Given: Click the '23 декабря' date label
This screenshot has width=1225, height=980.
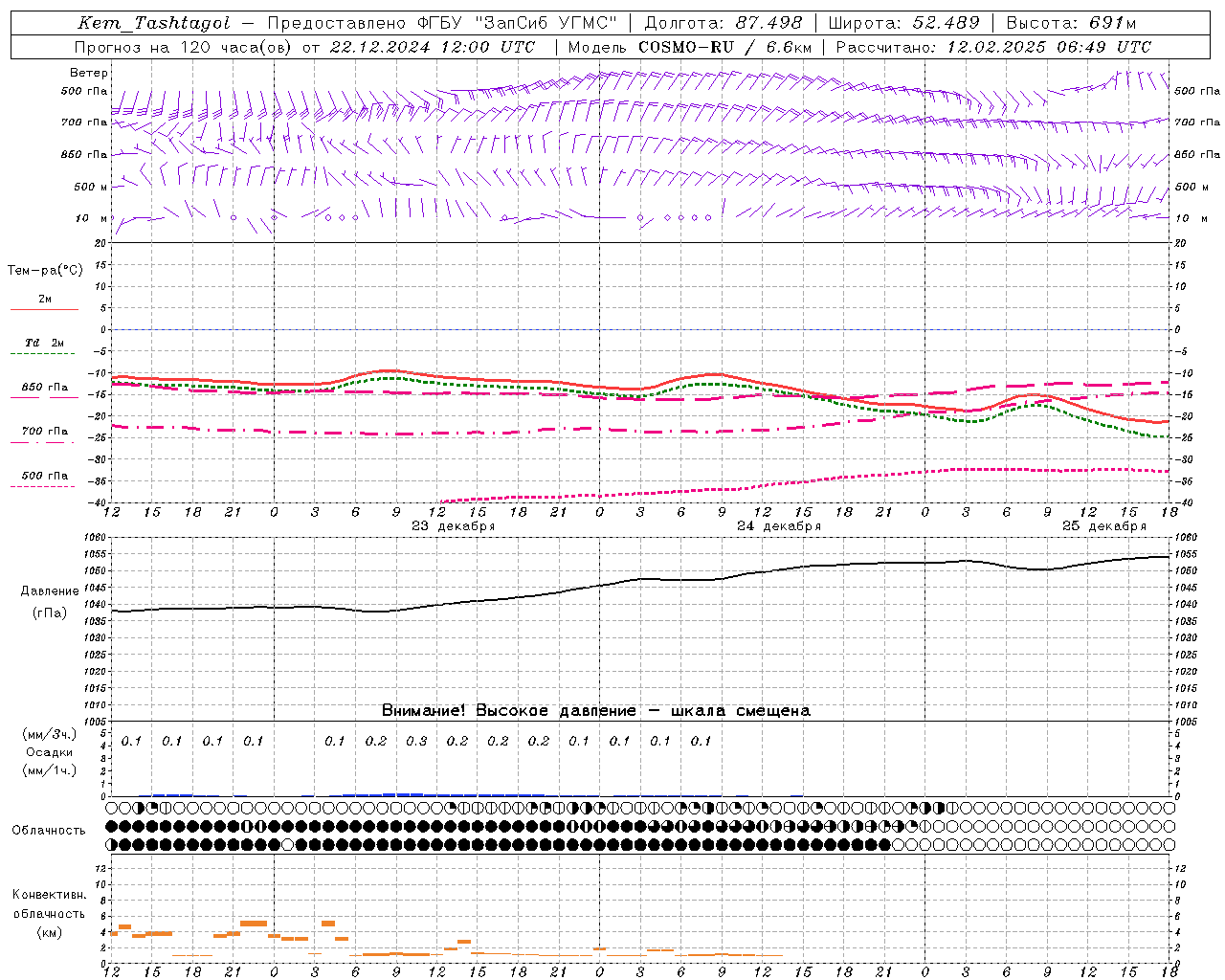Looking at the screenshot, I should point(454,526).
